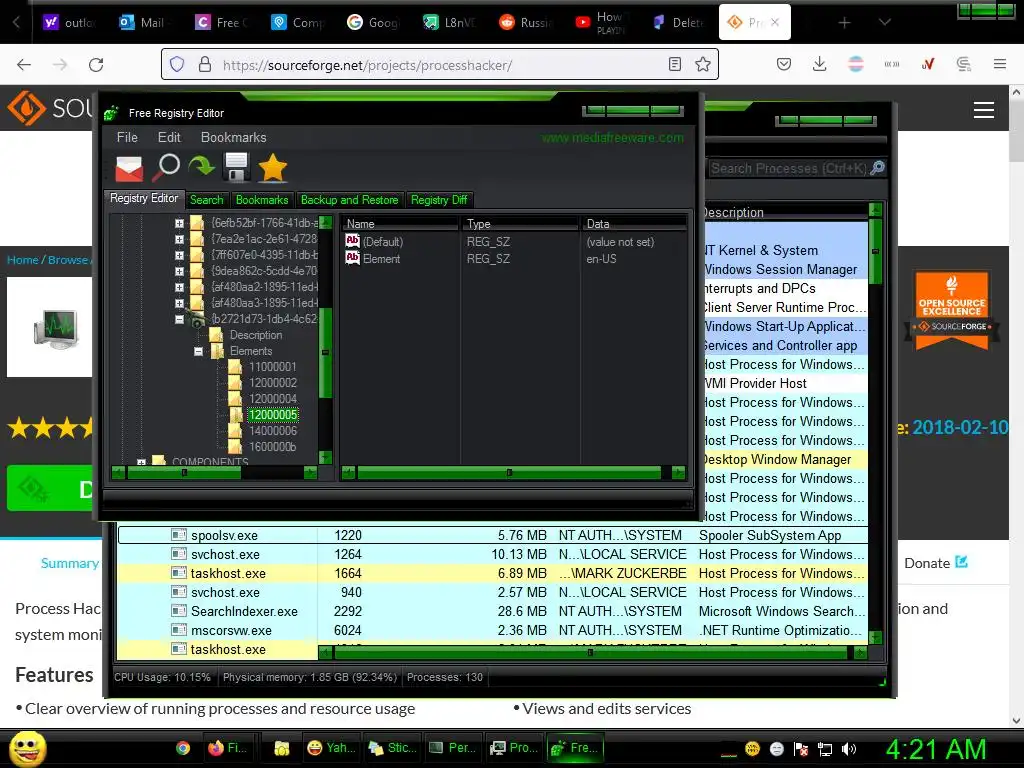
Task: Go back in the Firefox browser
Action: (24, 64)
